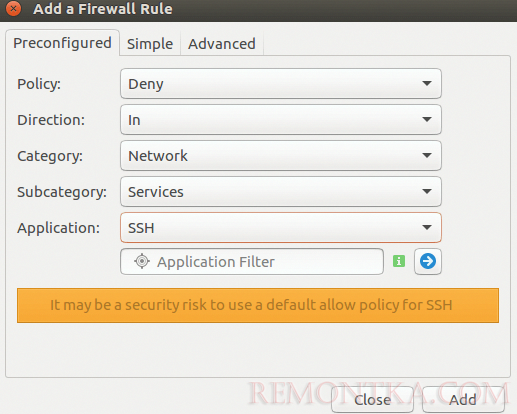The image size is (517, 414).
Task: Click the Direction dropdown arrow
Action: pyautogui.click(x=427, y=119)
